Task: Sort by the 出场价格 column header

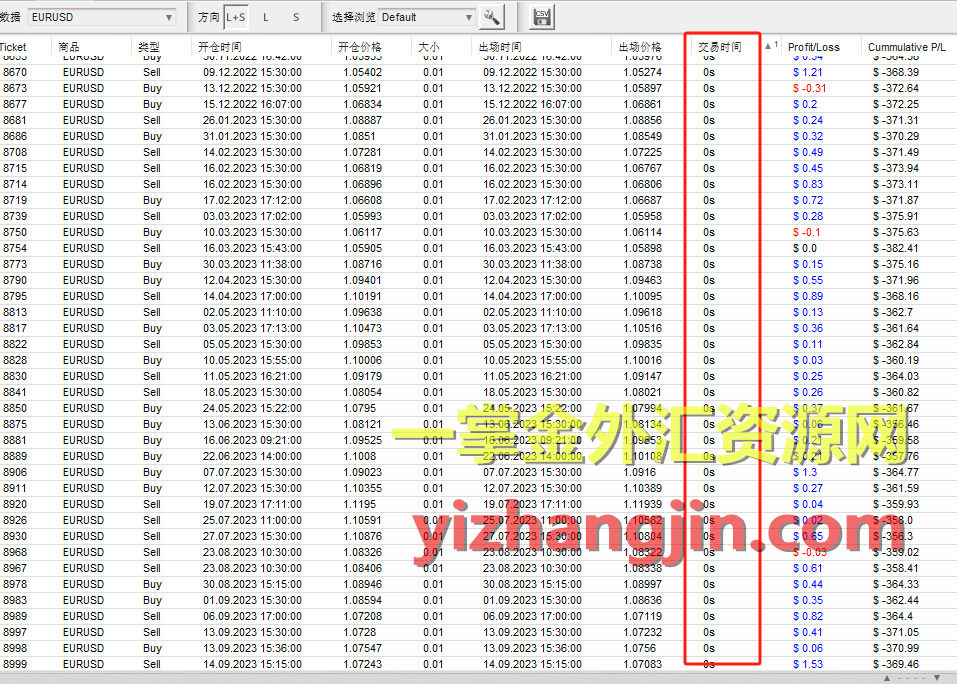Action: (640, 47)
